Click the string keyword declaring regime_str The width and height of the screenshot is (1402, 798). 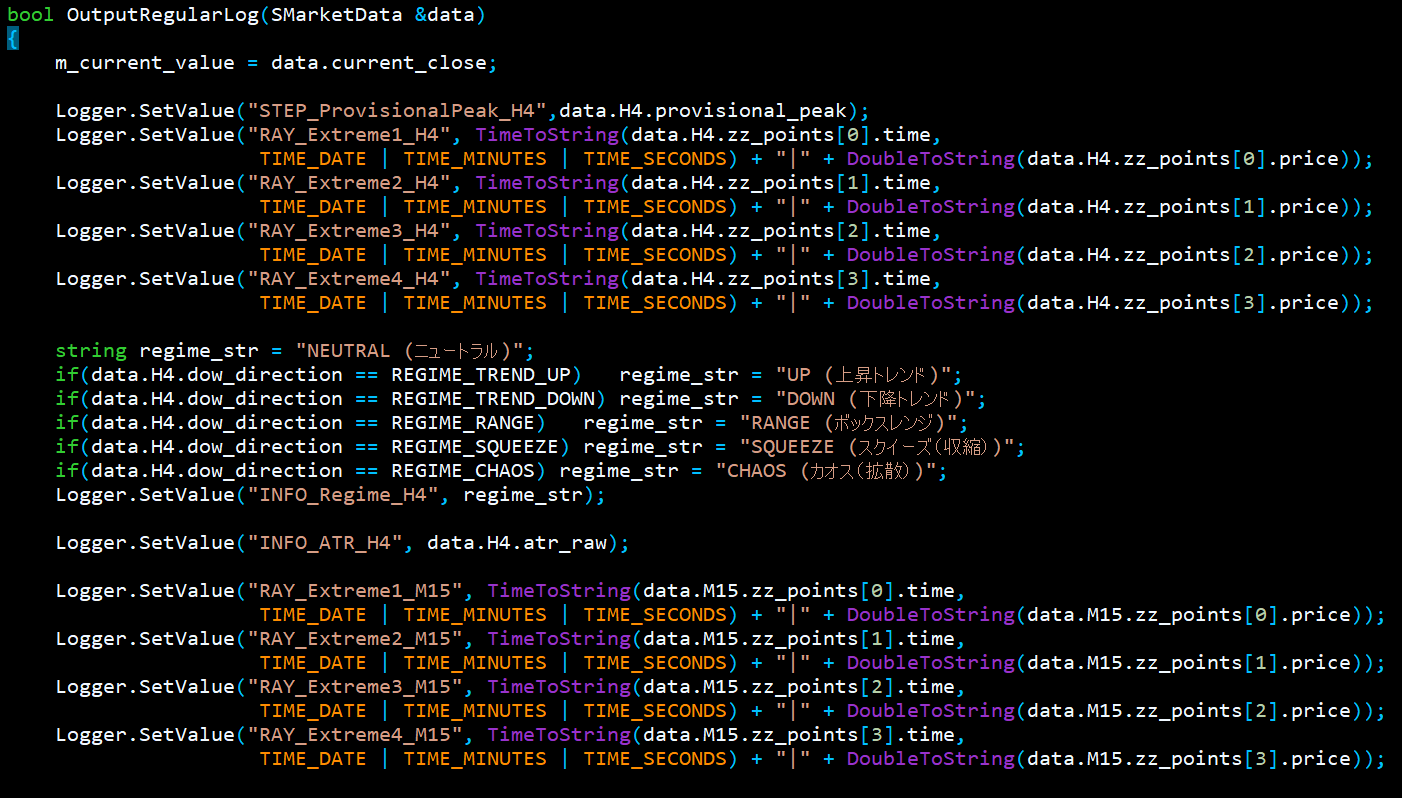tap(90, 351)
